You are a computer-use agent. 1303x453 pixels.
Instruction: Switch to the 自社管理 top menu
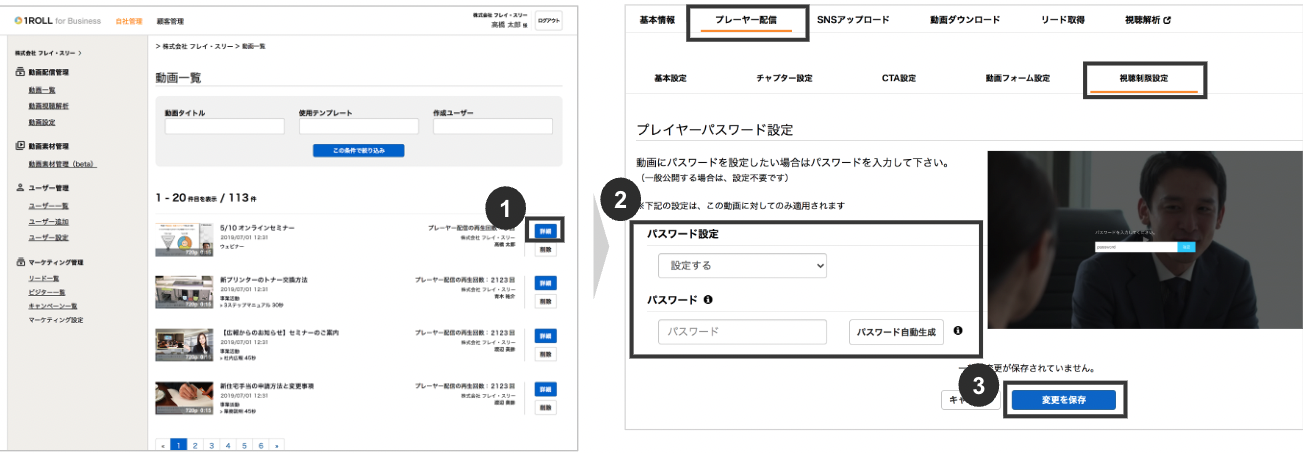click(x=129, y=21)
